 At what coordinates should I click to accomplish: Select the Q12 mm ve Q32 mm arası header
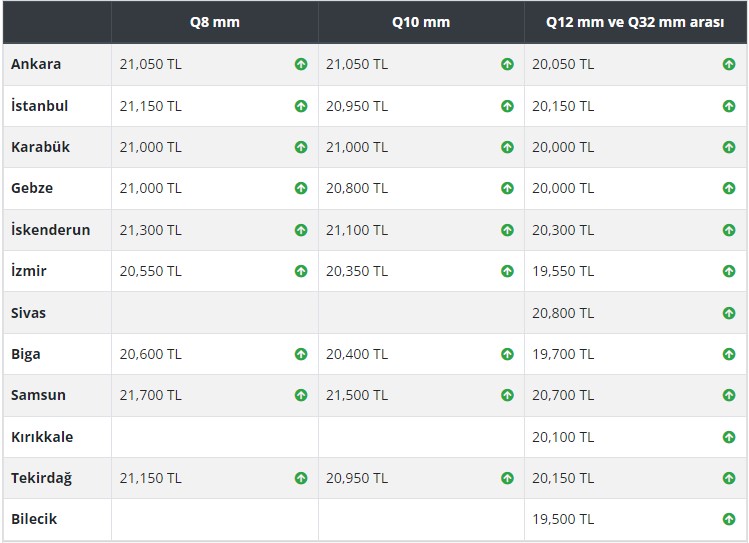pyautogui.click(x=635, y=22)
